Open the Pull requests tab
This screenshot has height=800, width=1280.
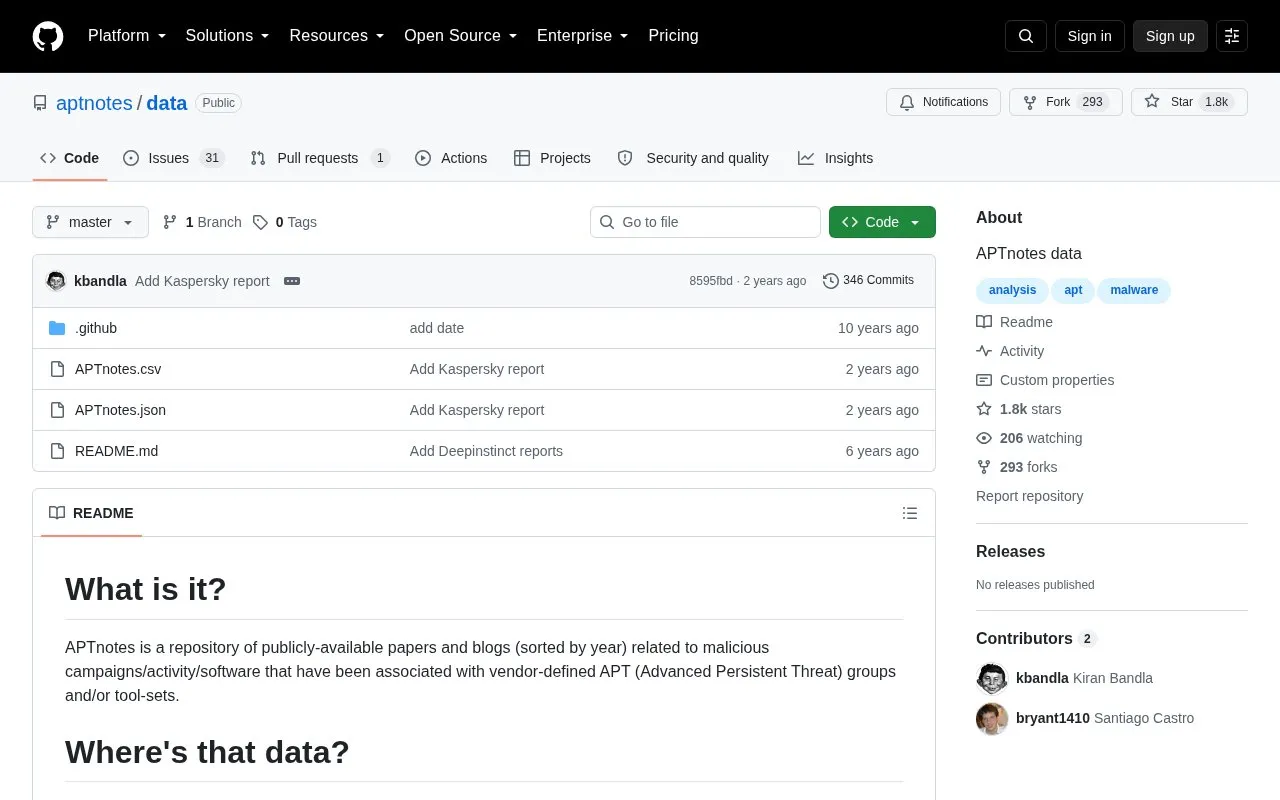(319, 158)
